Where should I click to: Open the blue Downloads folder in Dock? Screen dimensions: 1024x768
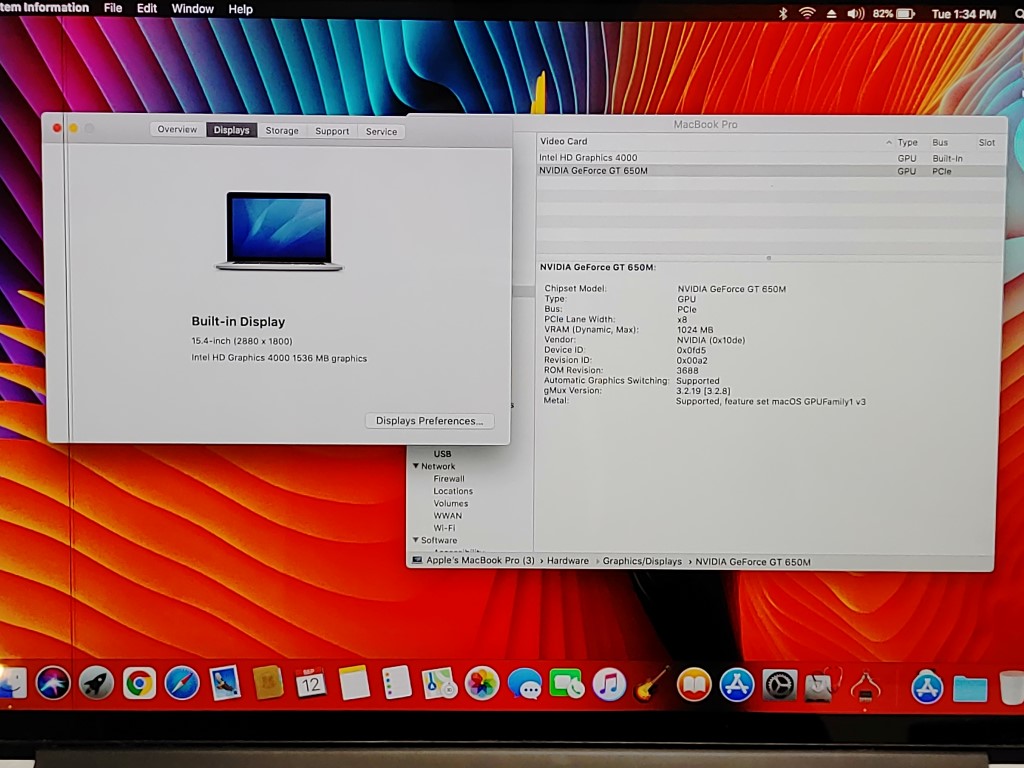coord(970,689)
